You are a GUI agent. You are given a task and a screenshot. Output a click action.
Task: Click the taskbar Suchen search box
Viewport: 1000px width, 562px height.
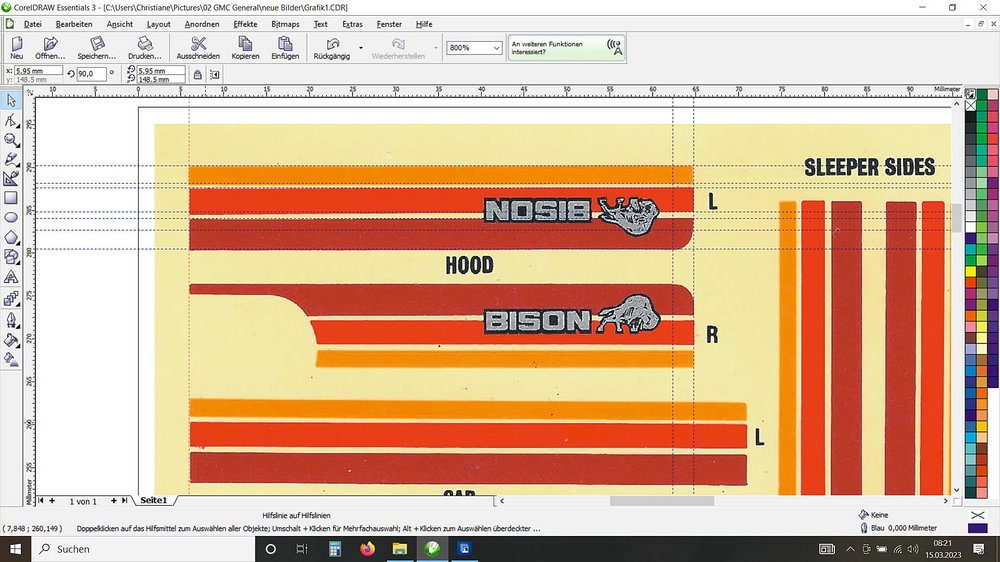point(143,549)
